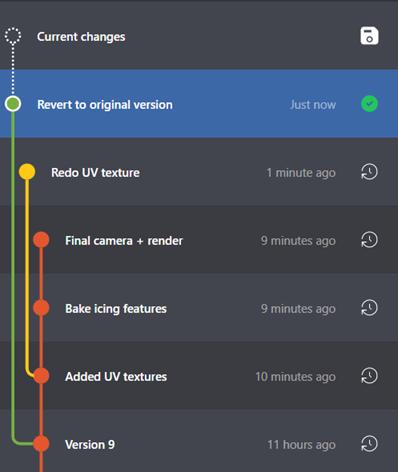Restore the Redo UV texture version
This screenshot has height=472, width=398.
coord(369,172)
